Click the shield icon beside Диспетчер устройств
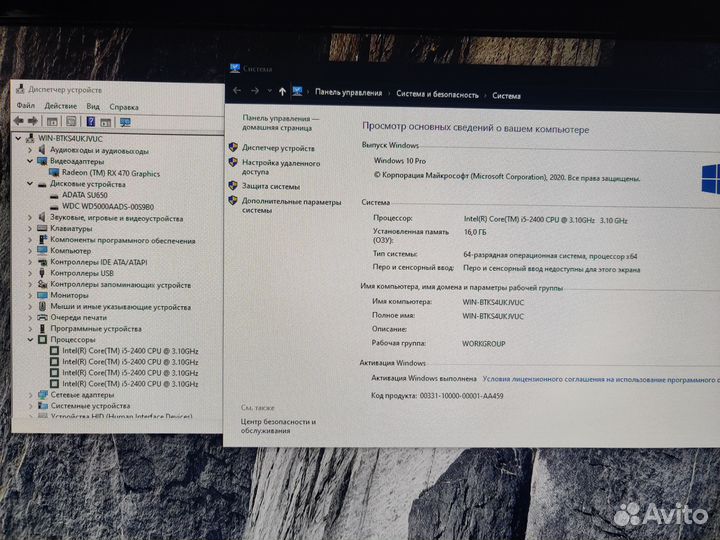Image resolution: width=720 pixels, height=540 pixels. coord(233,147)
